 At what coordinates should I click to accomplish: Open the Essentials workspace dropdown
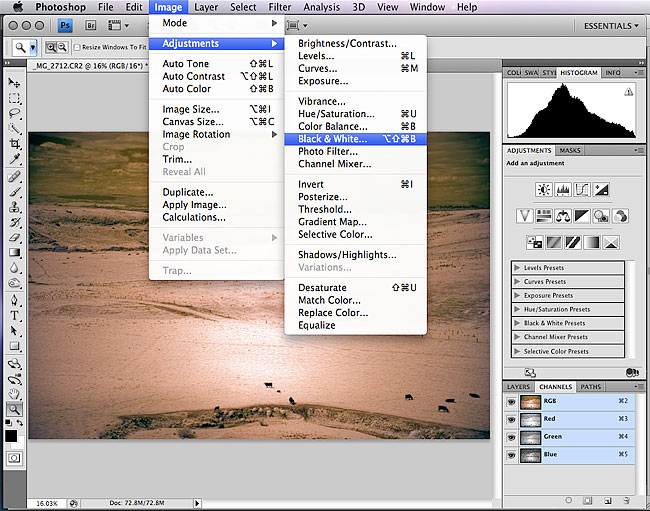coord(609,26)
